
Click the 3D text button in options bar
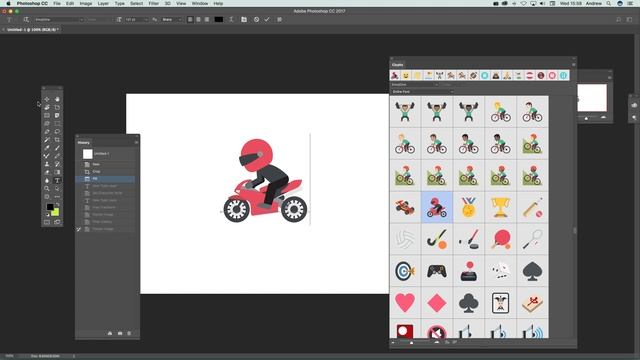tap(280, 19)
